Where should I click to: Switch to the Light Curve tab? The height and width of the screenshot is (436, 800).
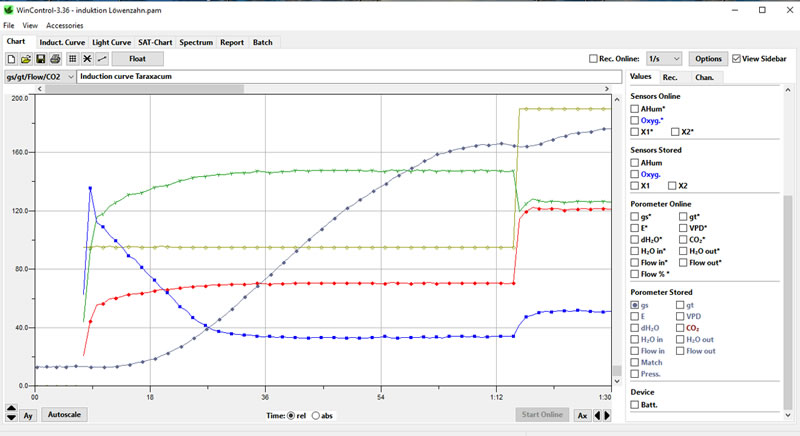[x=111, y=42]
